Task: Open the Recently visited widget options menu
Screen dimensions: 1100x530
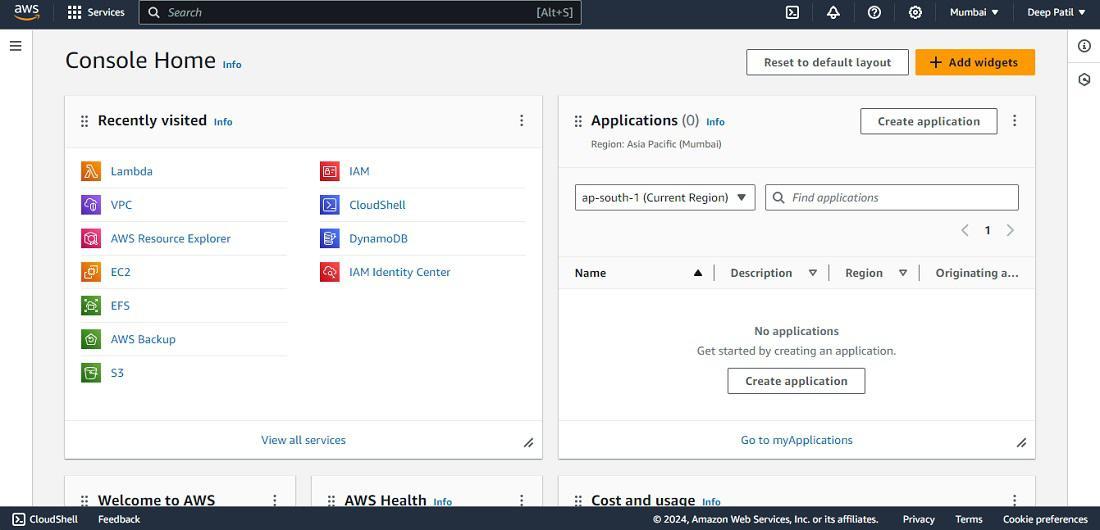Action: pos(521,121)
